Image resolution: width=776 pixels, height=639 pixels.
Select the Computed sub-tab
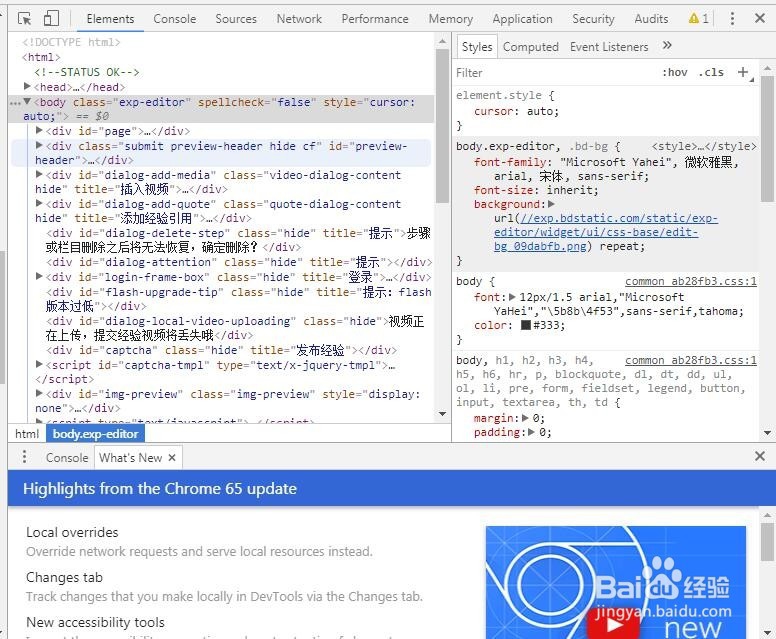click(x=531, y=47)
